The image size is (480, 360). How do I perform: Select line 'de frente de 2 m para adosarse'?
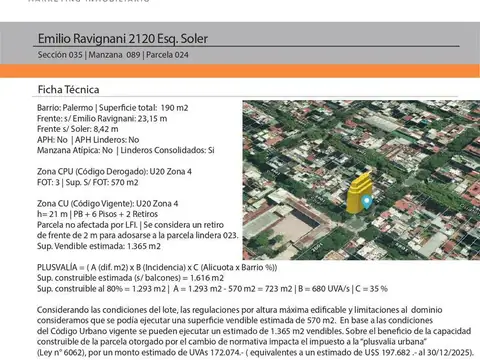138,235
